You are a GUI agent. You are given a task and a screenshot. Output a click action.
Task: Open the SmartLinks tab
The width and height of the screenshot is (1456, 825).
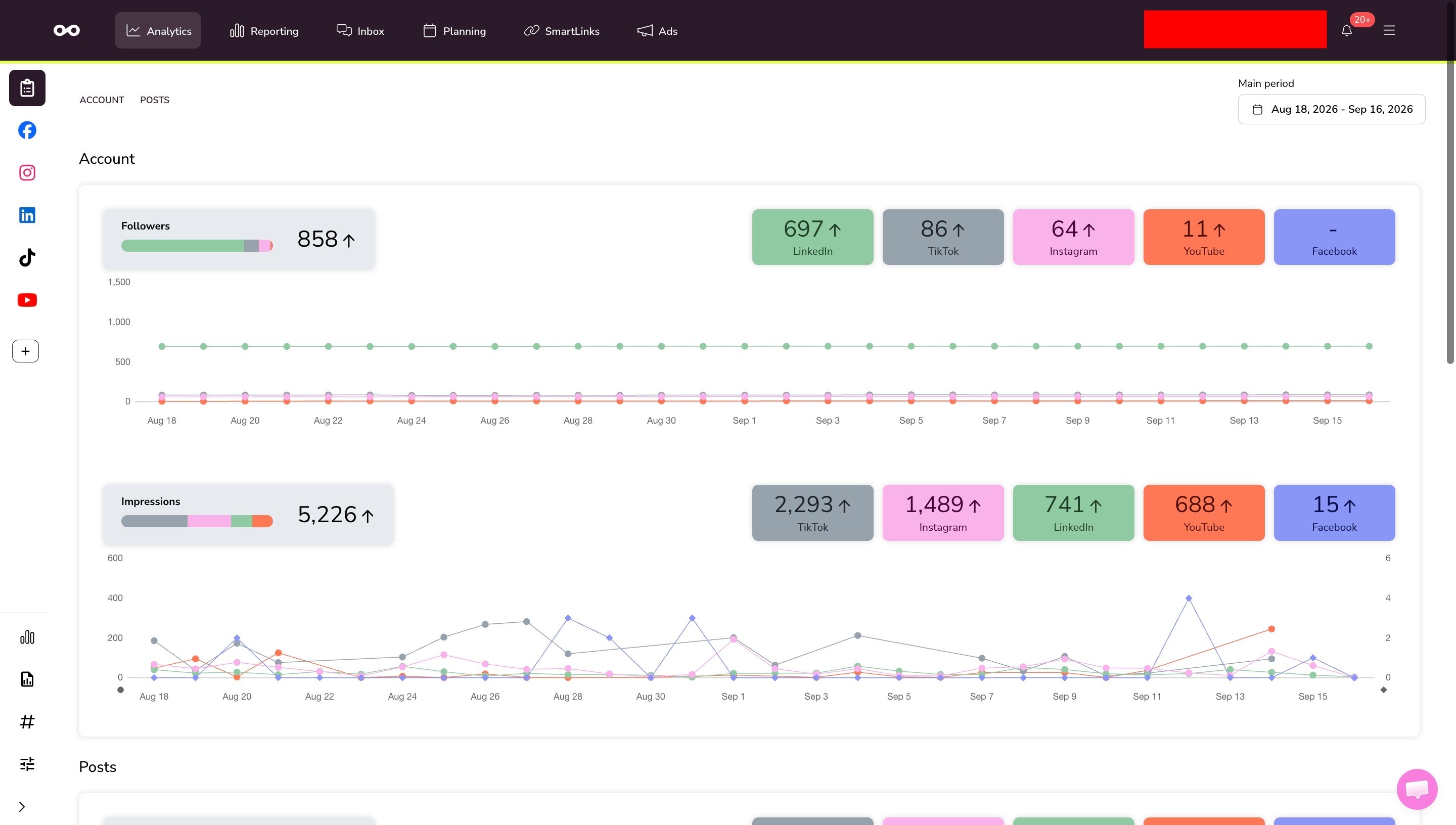coord(562,31)
